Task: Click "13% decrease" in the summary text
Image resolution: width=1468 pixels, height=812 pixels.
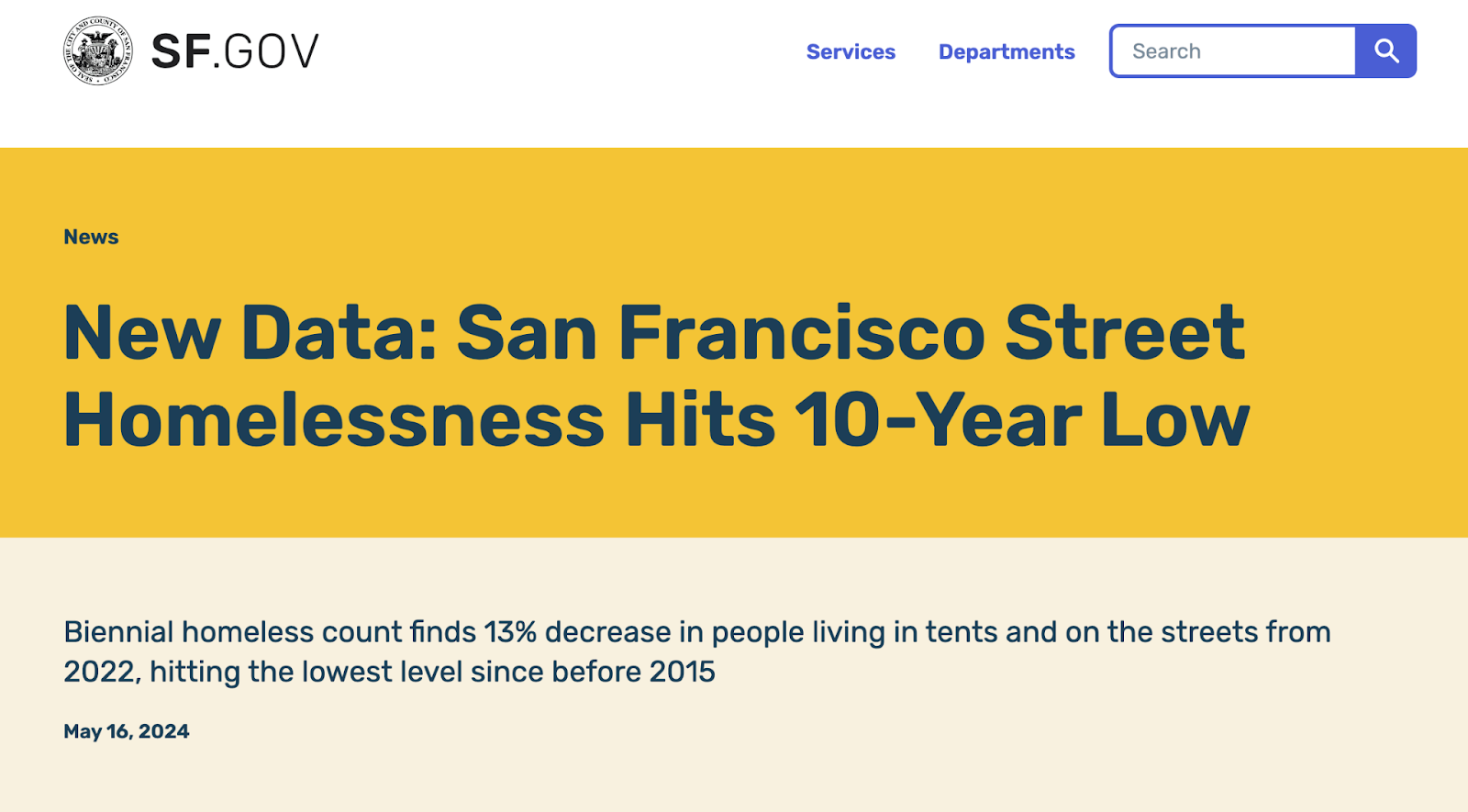Action: (x=578, y=632)
